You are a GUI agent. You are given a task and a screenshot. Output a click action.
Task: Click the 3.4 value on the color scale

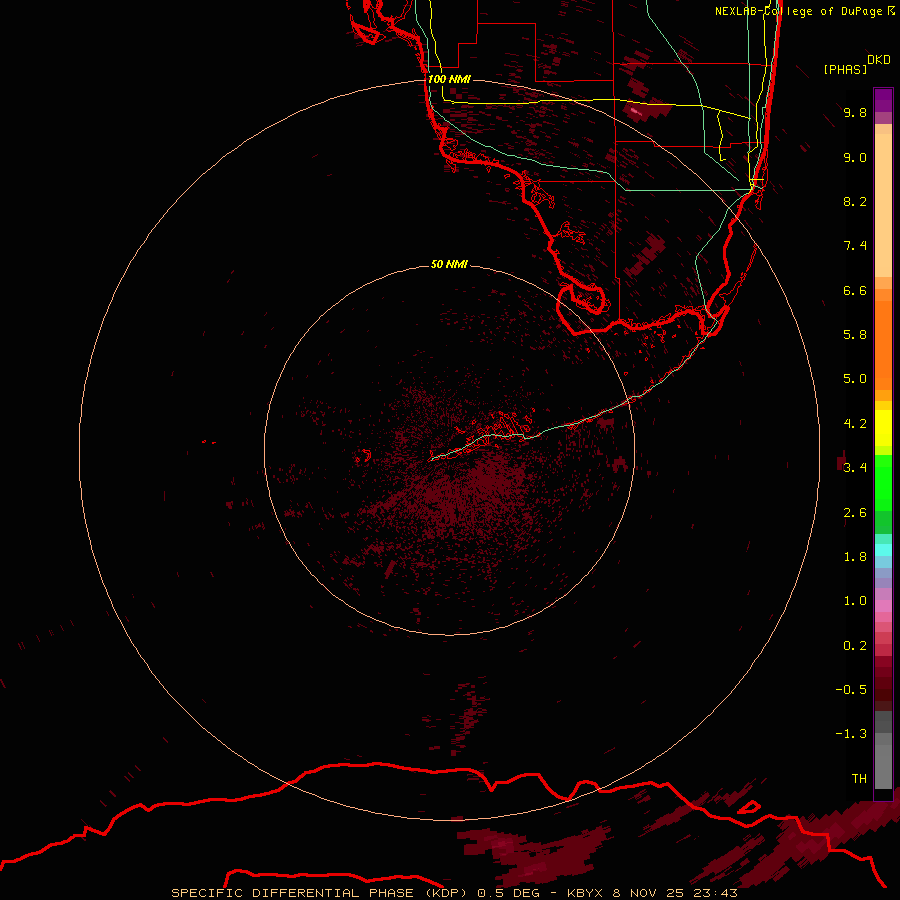855,468
